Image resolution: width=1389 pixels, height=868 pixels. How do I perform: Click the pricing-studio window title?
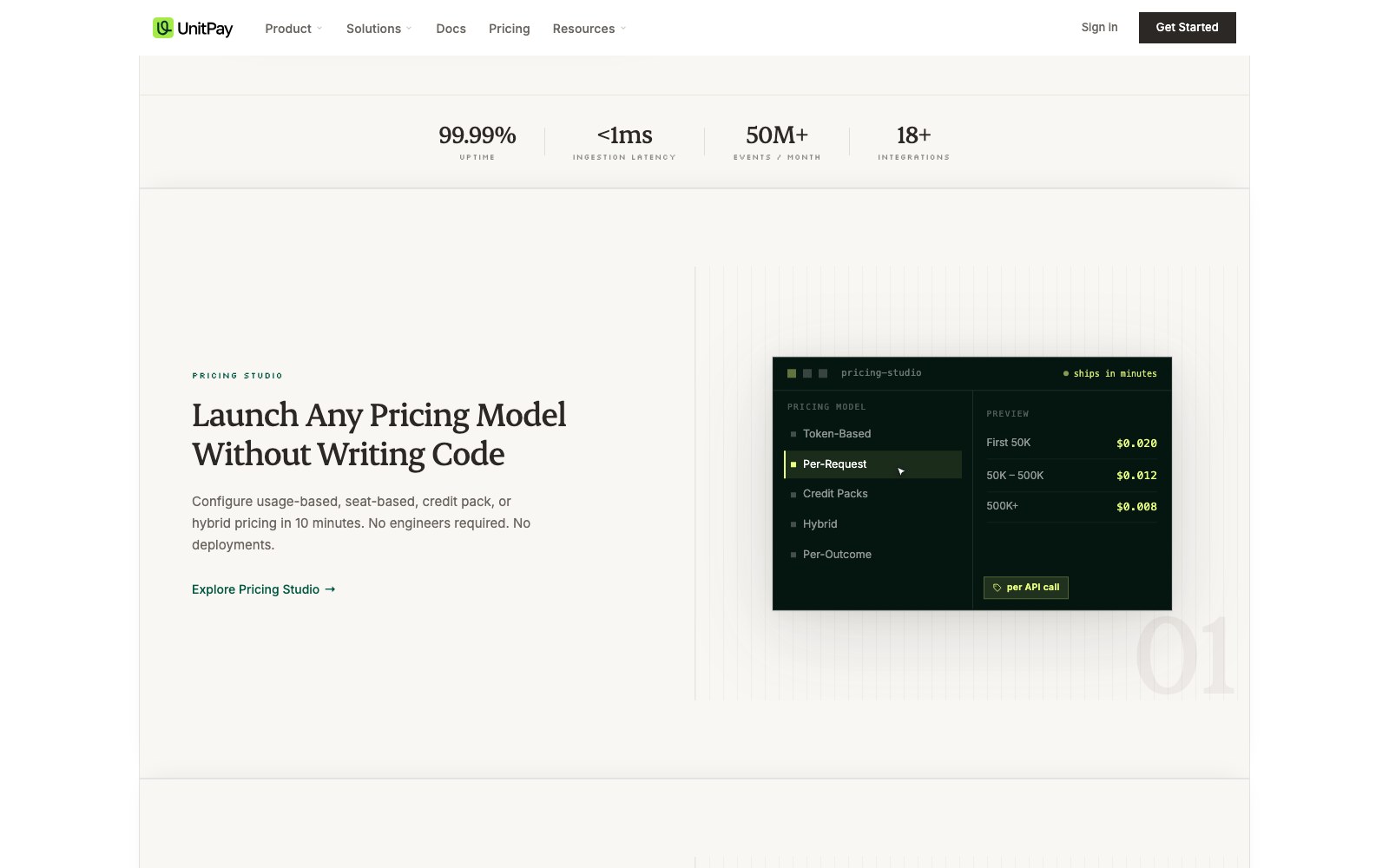pyautogui.click(x=881, y=373)
